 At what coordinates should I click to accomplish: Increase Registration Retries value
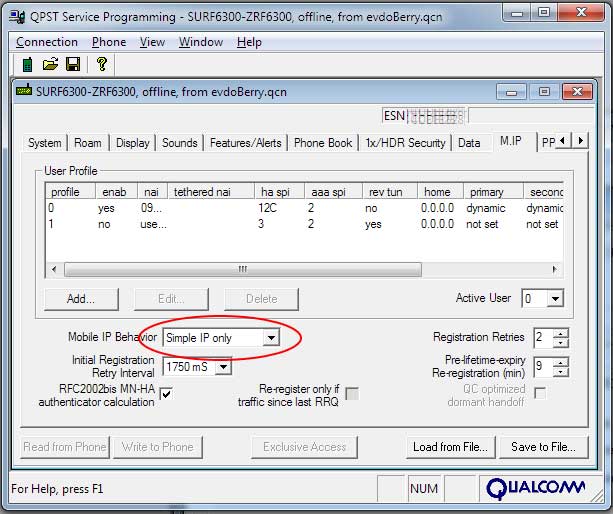(561, 334)
